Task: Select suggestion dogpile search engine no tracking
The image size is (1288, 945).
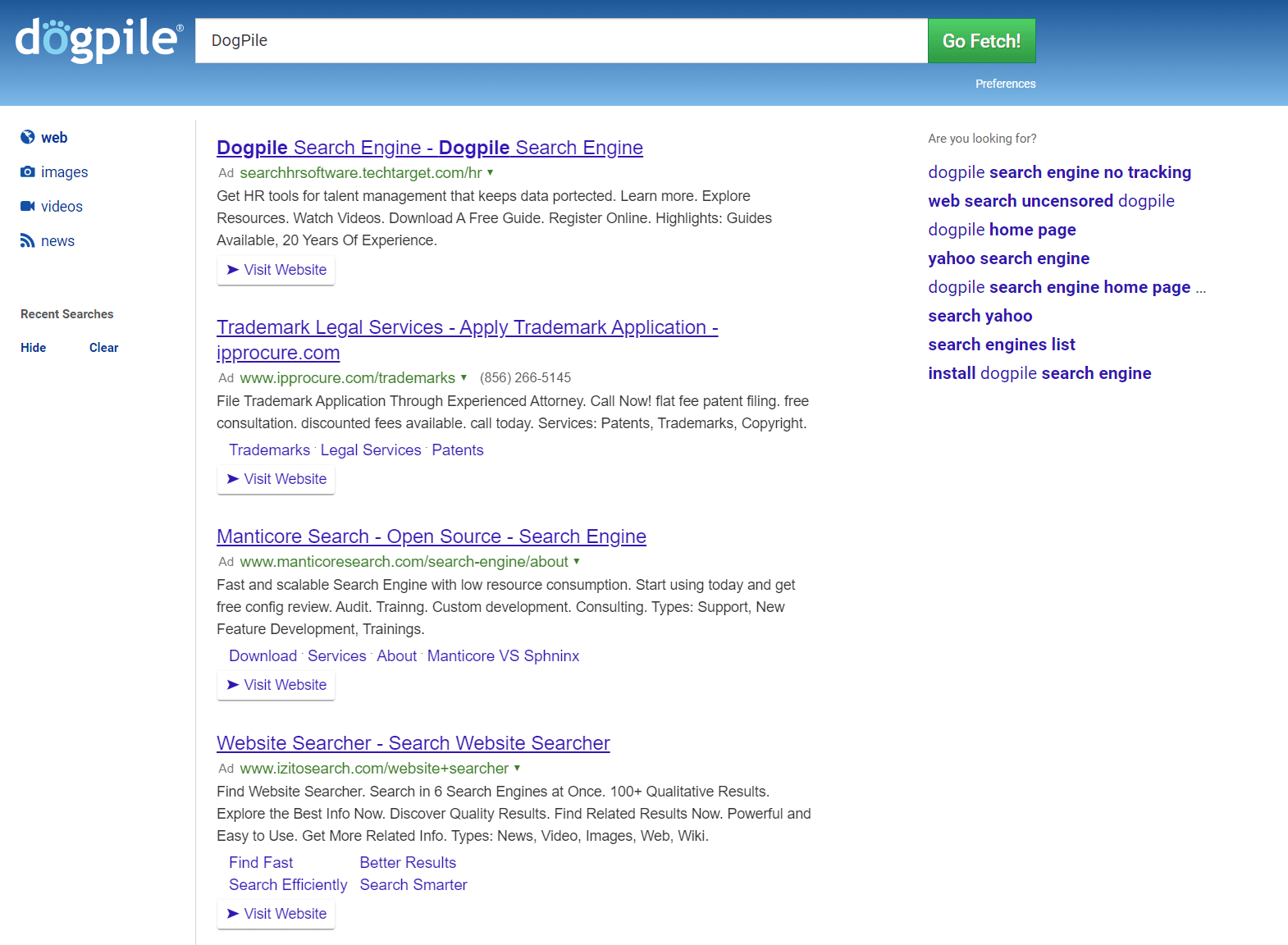Action: [1059, 172]
